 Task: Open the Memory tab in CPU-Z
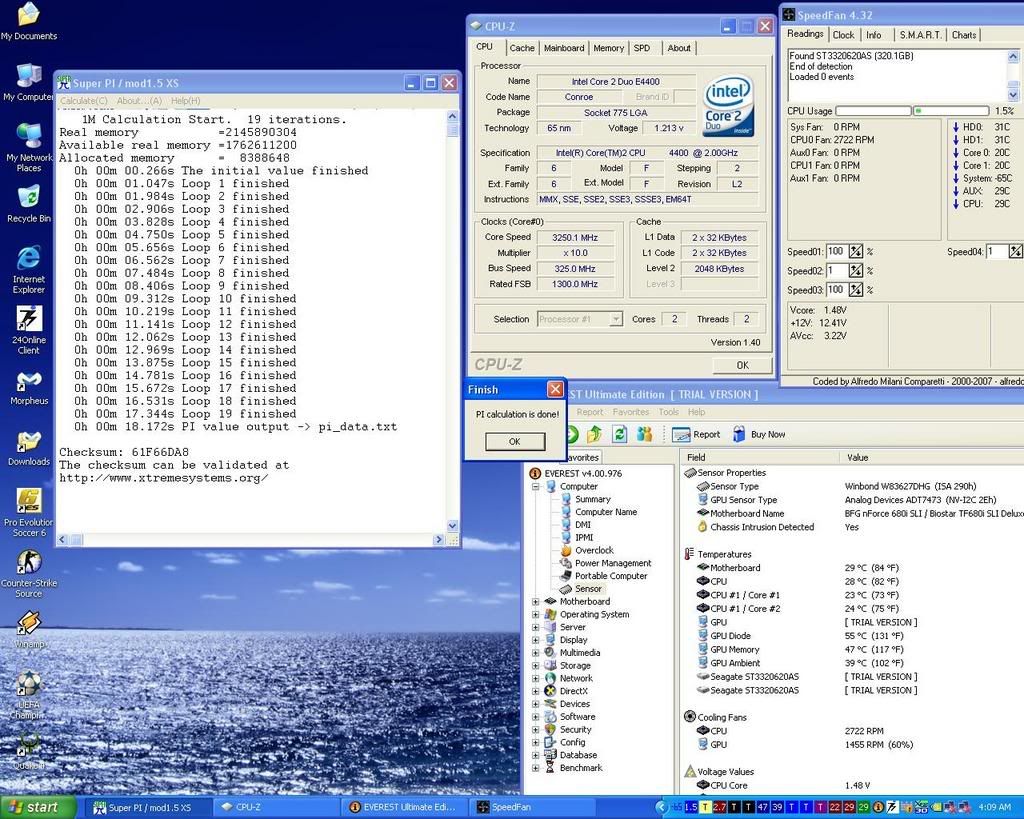coord(608,48)
